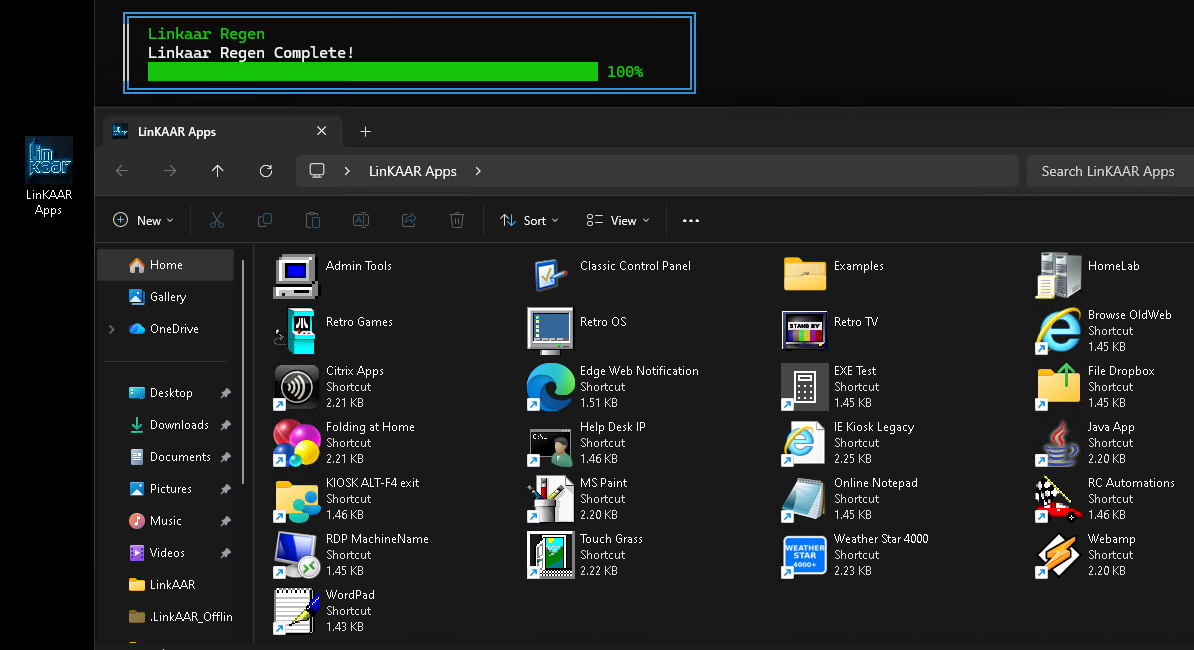Select the EXE Test calculator icon
The height and width of the screenshot is (650, 1194).
point(804,387)
